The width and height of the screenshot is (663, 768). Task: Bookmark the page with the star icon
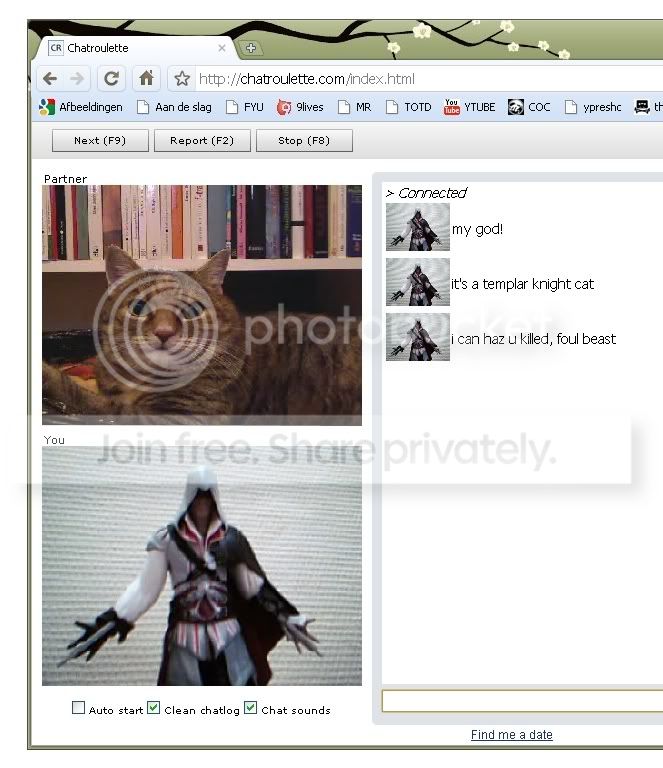click(x=182, y=78)
